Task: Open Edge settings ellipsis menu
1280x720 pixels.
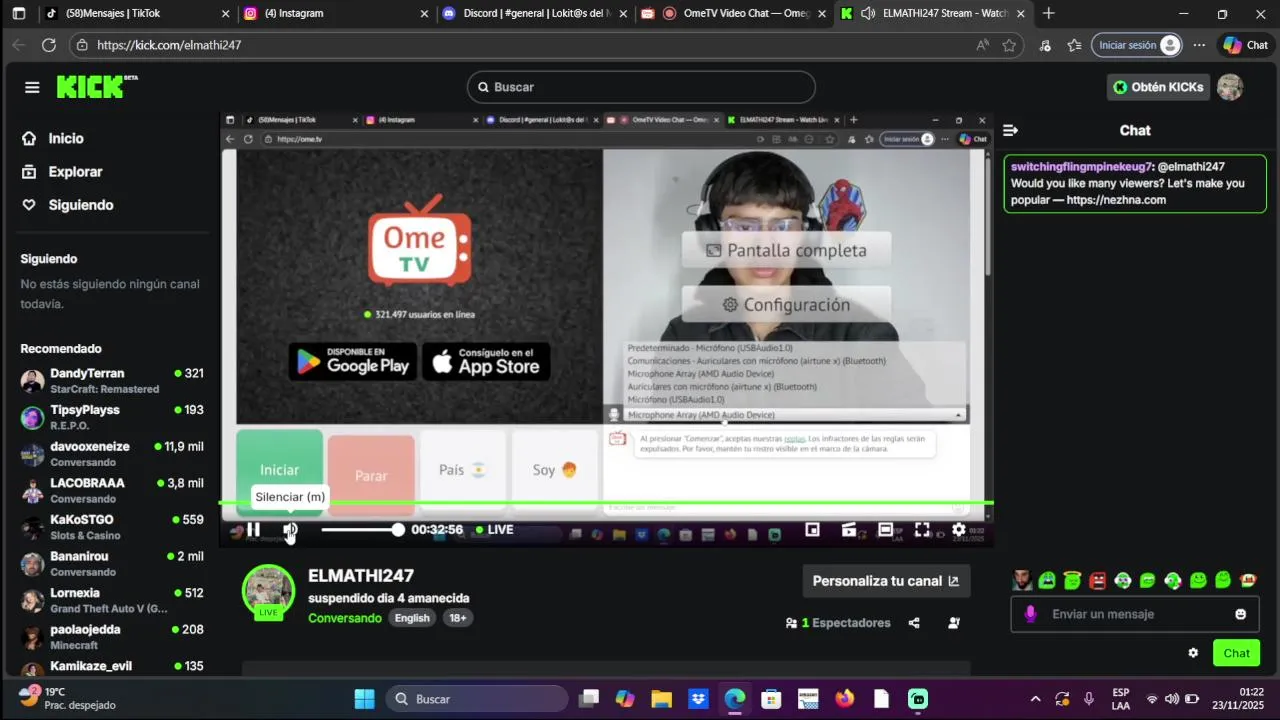Action: [x=1199, y=45]
